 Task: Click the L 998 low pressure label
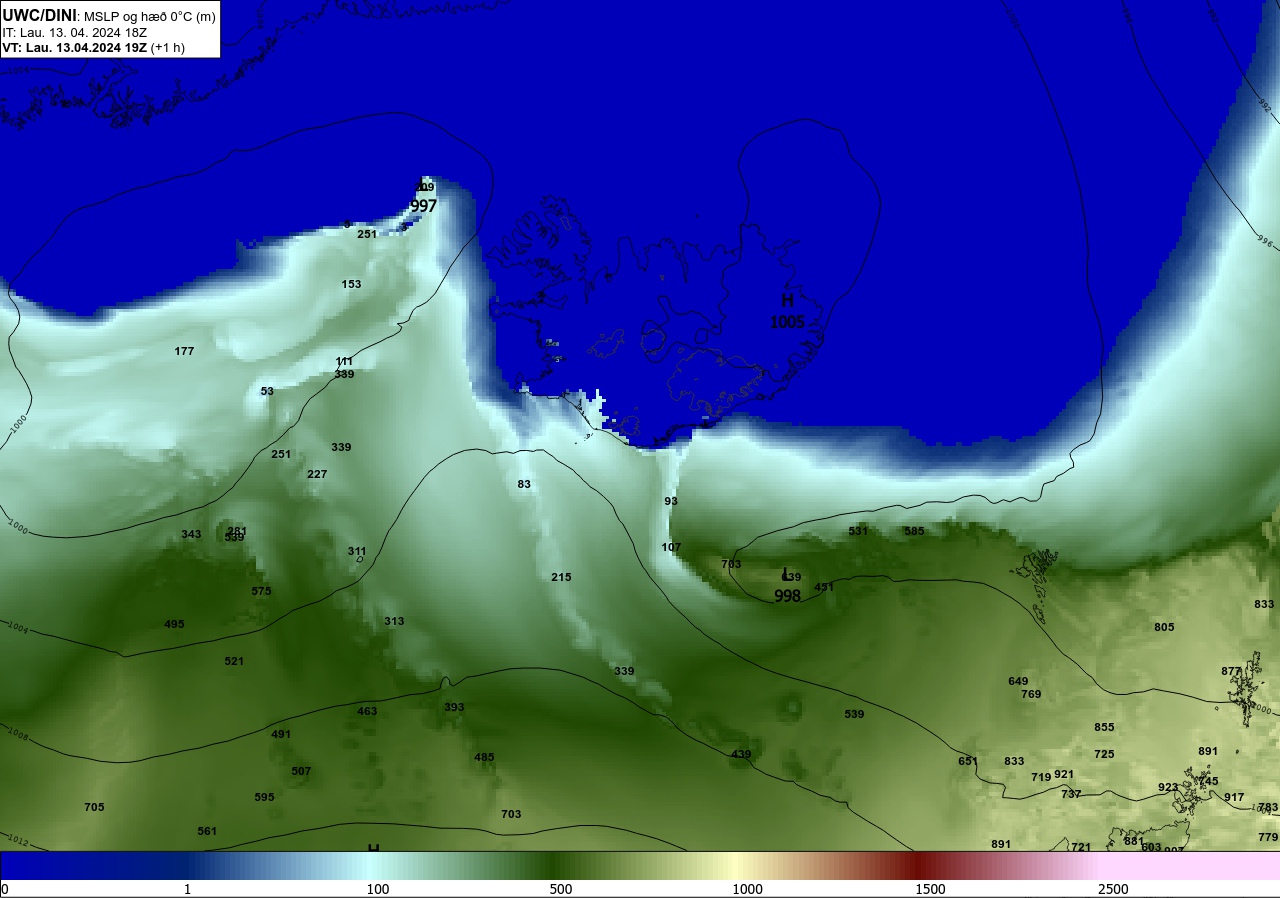788,586
